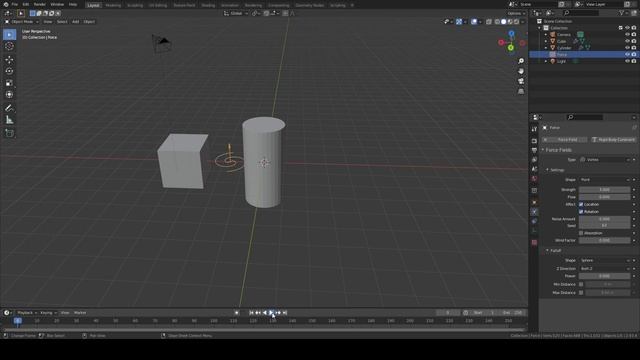Open the Global transform orientation dropdown
640x360 pixels.
coord(236,13)
